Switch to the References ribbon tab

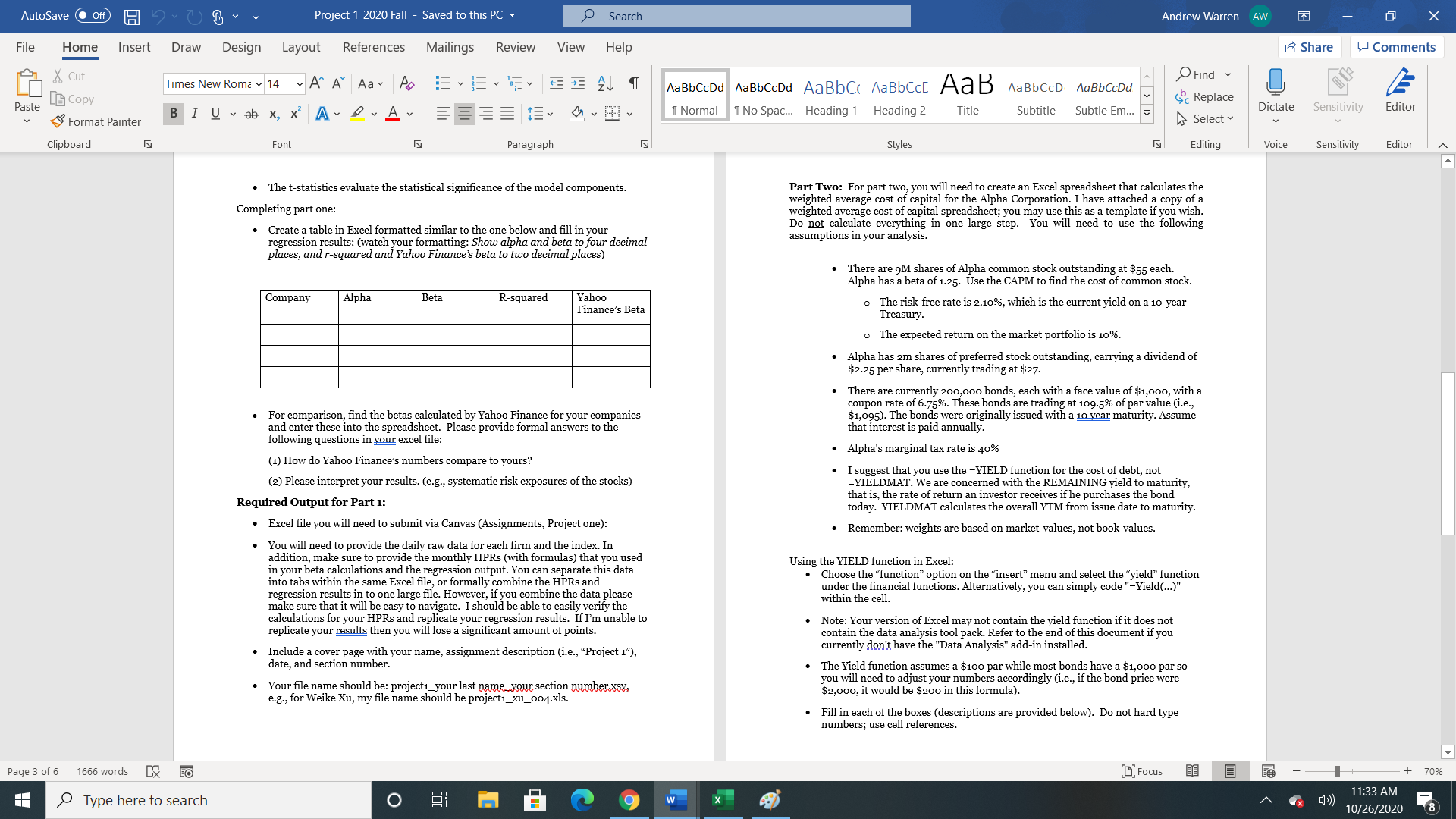[x=373, y=47]
